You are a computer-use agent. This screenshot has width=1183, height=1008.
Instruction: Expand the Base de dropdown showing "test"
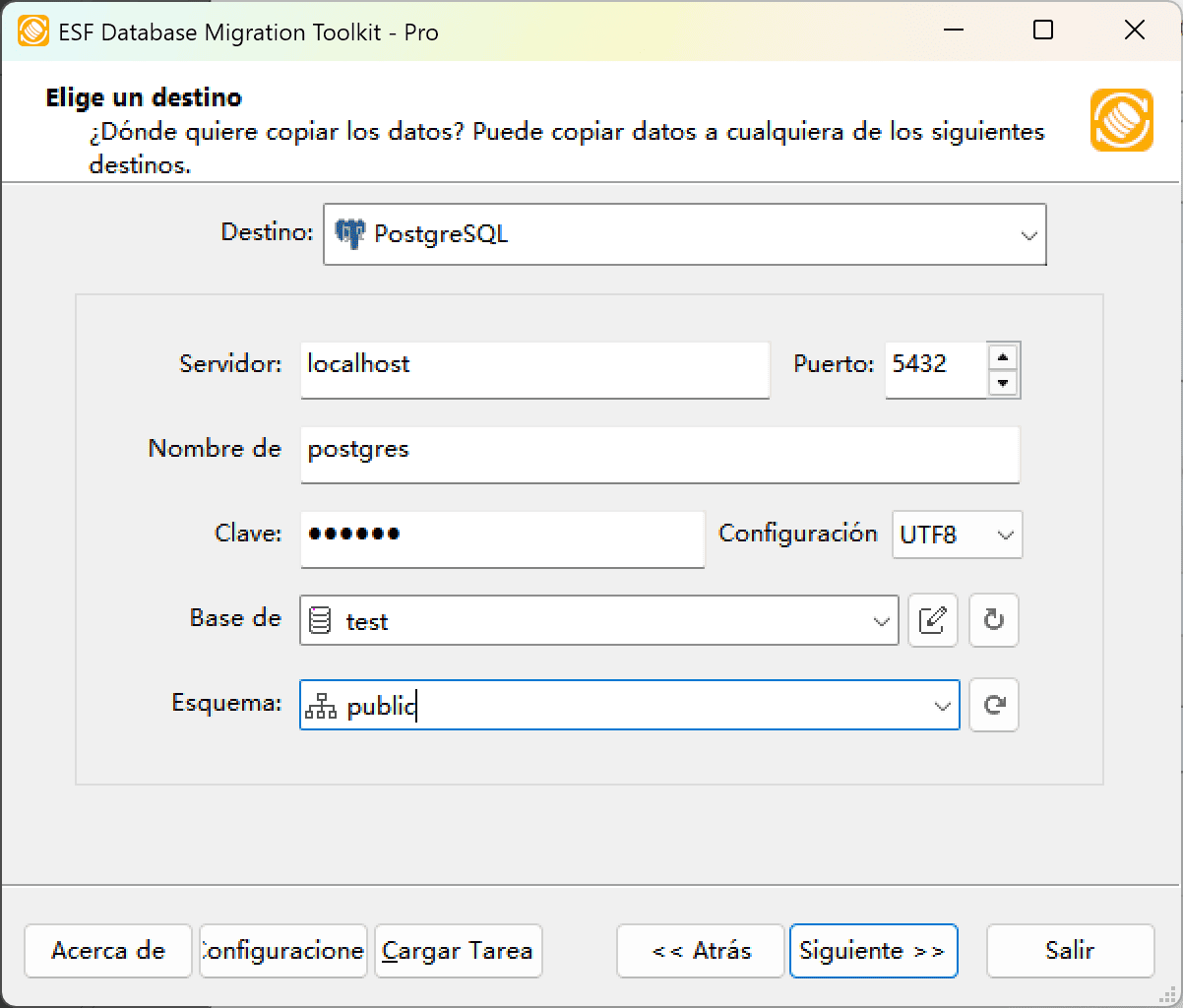pos(880,620)
